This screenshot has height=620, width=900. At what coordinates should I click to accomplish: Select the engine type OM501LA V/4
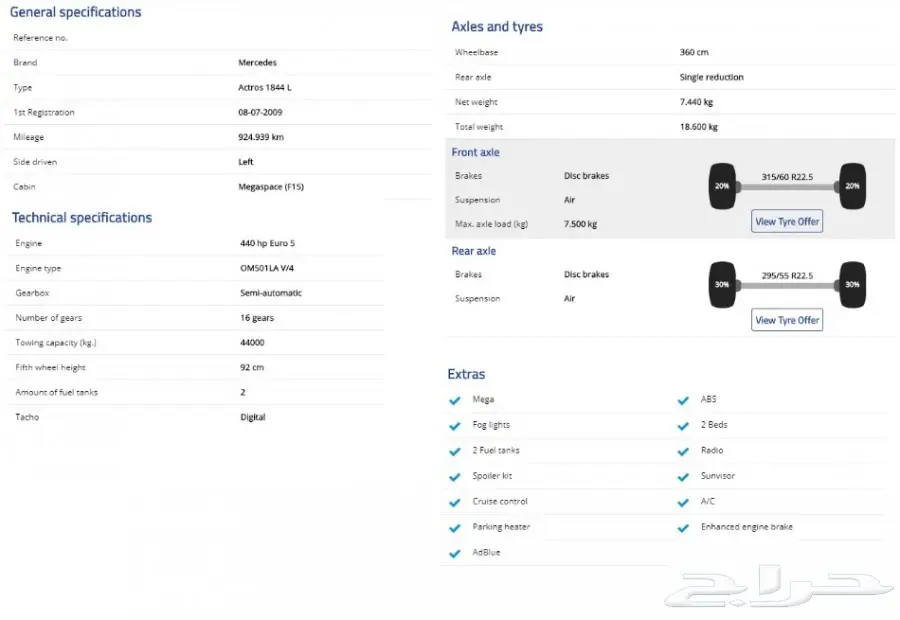267,268
